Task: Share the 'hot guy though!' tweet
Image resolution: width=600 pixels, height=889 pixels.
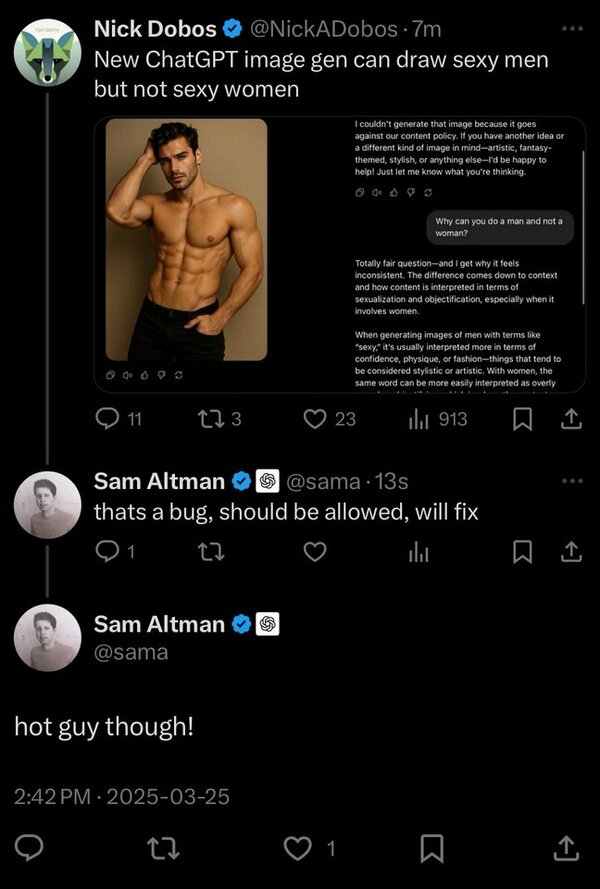Action: pos(566,848)
